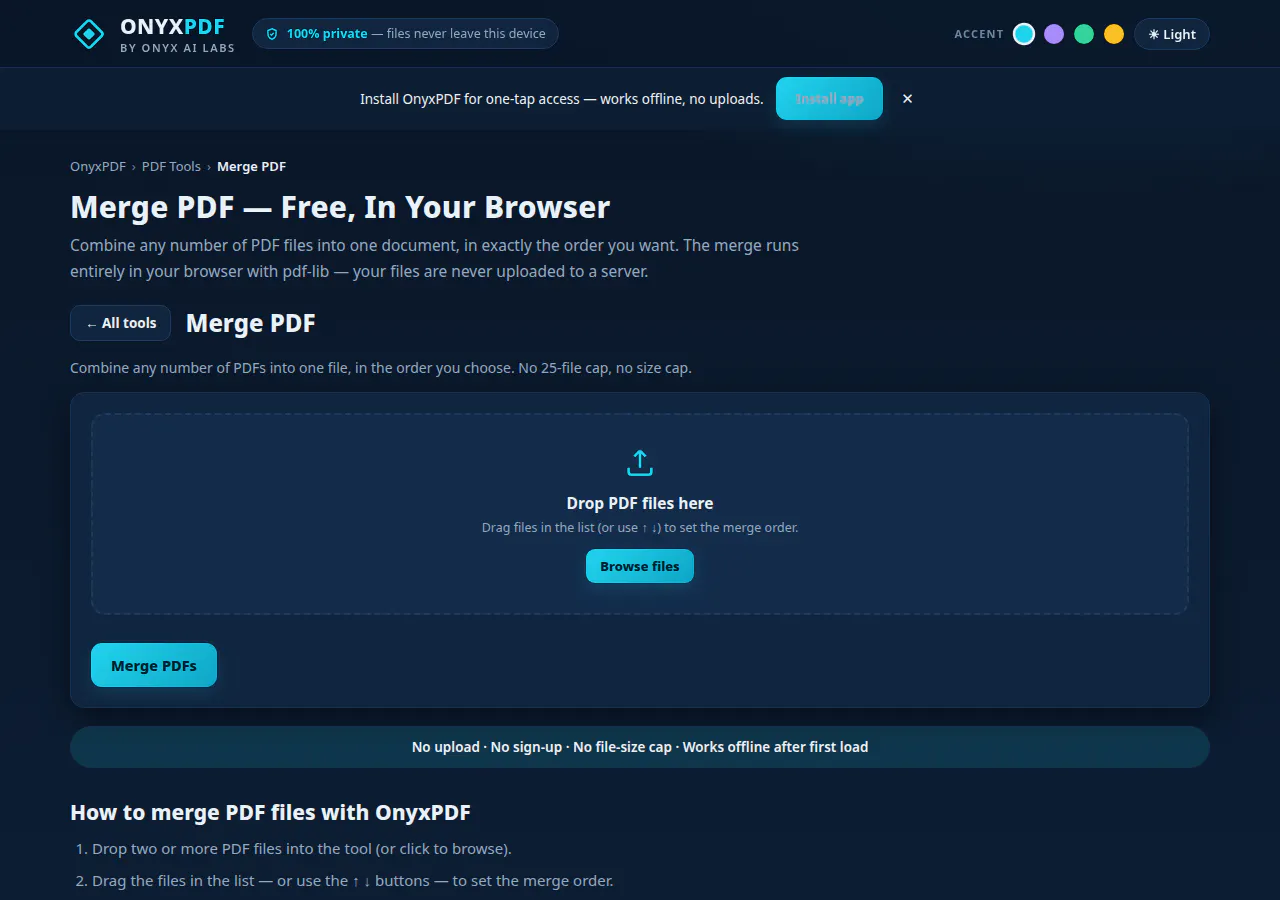Click Merge PDF breadcrumb item
Viewport: 1280px width, 900px height.
point(252,167)
